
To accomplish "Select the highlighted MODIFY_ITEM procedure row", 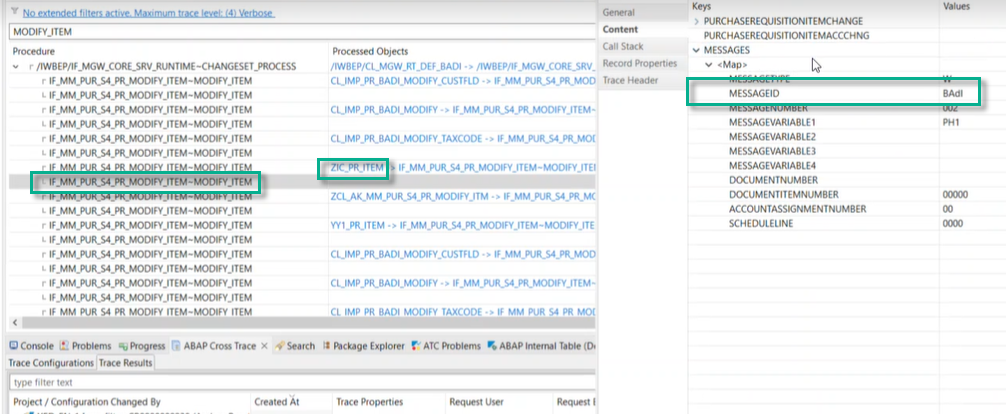I will [x=150, y=182].
